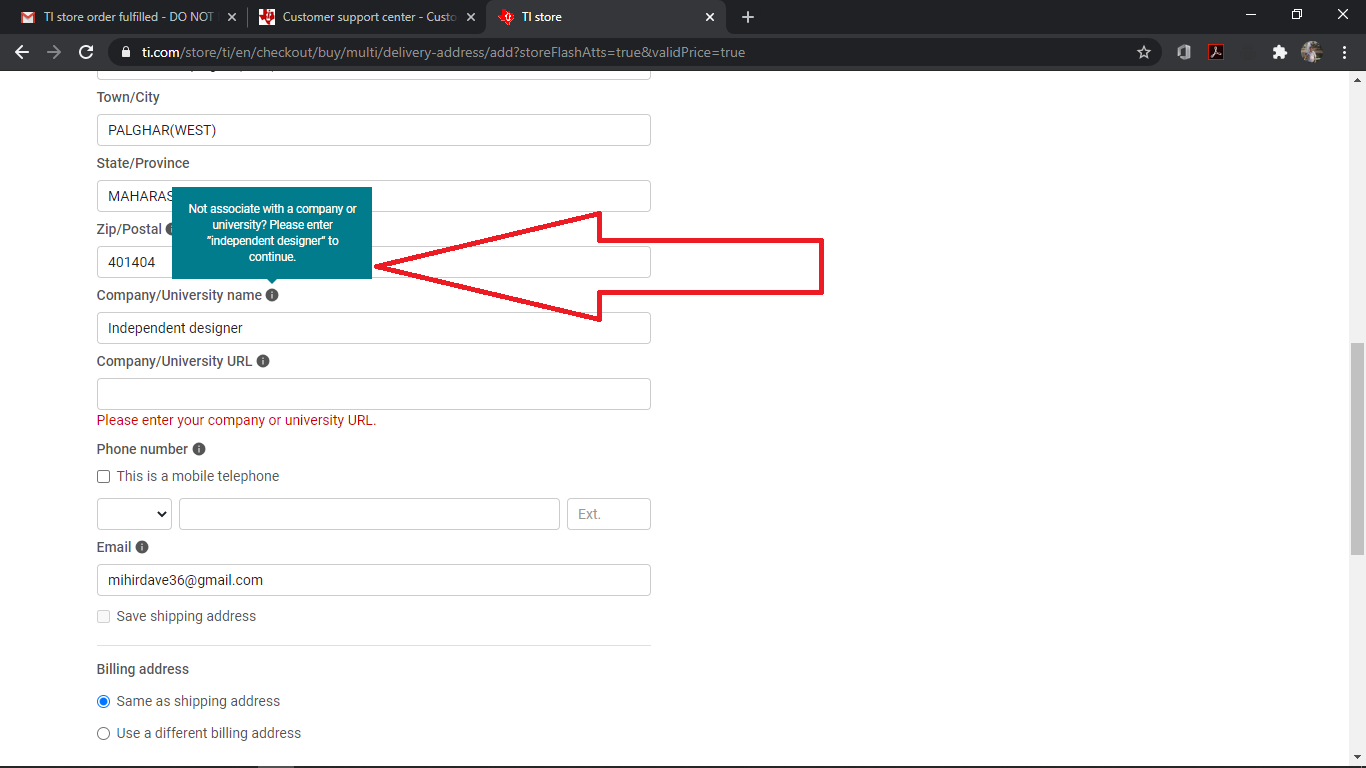Click the phone number input box
Screen dimensions: 1366x768
click(x=369, y=514)
